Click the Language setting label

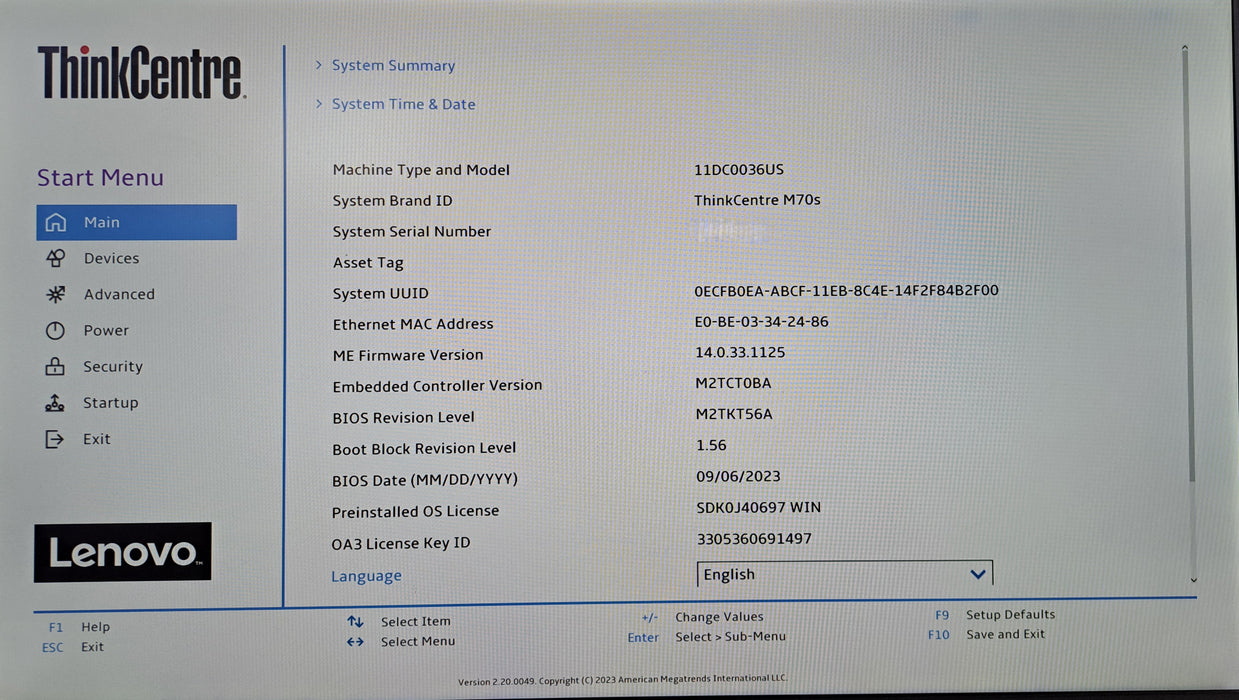point(366,576)
